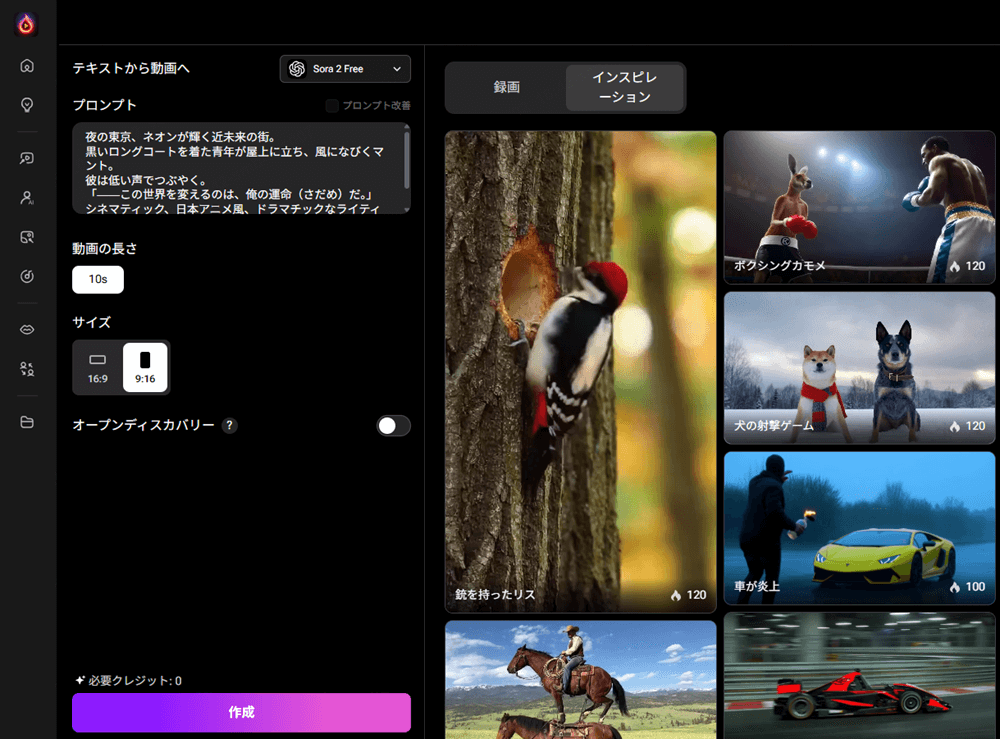Select the 10s video length option

click(97, 280)
